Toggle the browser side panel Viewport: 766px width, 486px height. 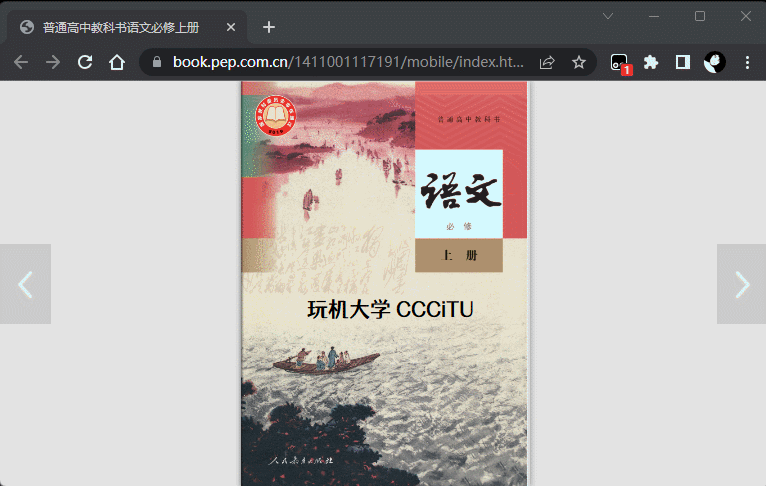coord(683,62)
